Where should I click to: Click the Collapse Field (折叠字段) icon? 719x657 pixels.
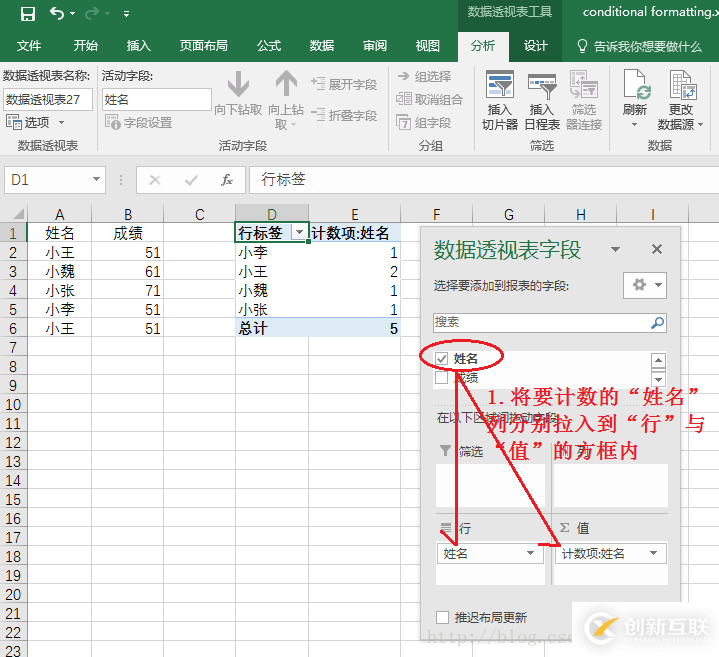click(x=318, y=115)
